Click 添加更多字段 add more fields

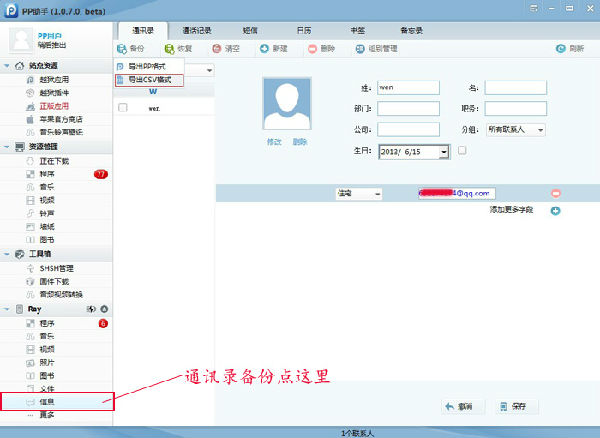tap(512, 210)
